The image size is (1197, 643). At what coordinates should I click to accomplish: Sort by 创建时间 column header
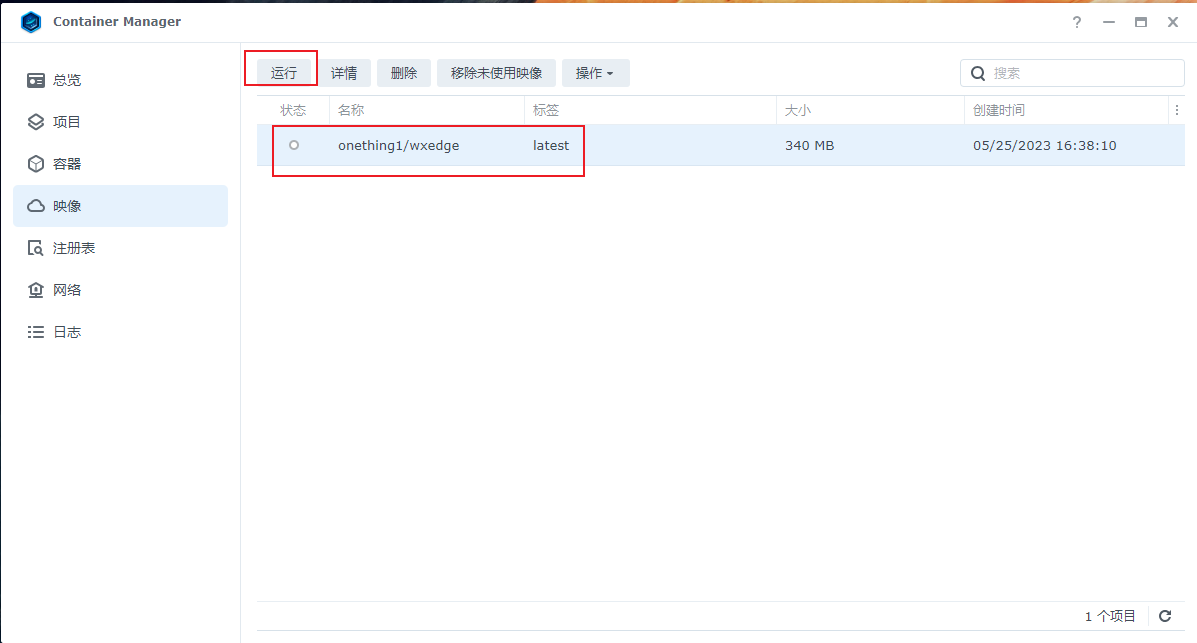click(1066, 111)
